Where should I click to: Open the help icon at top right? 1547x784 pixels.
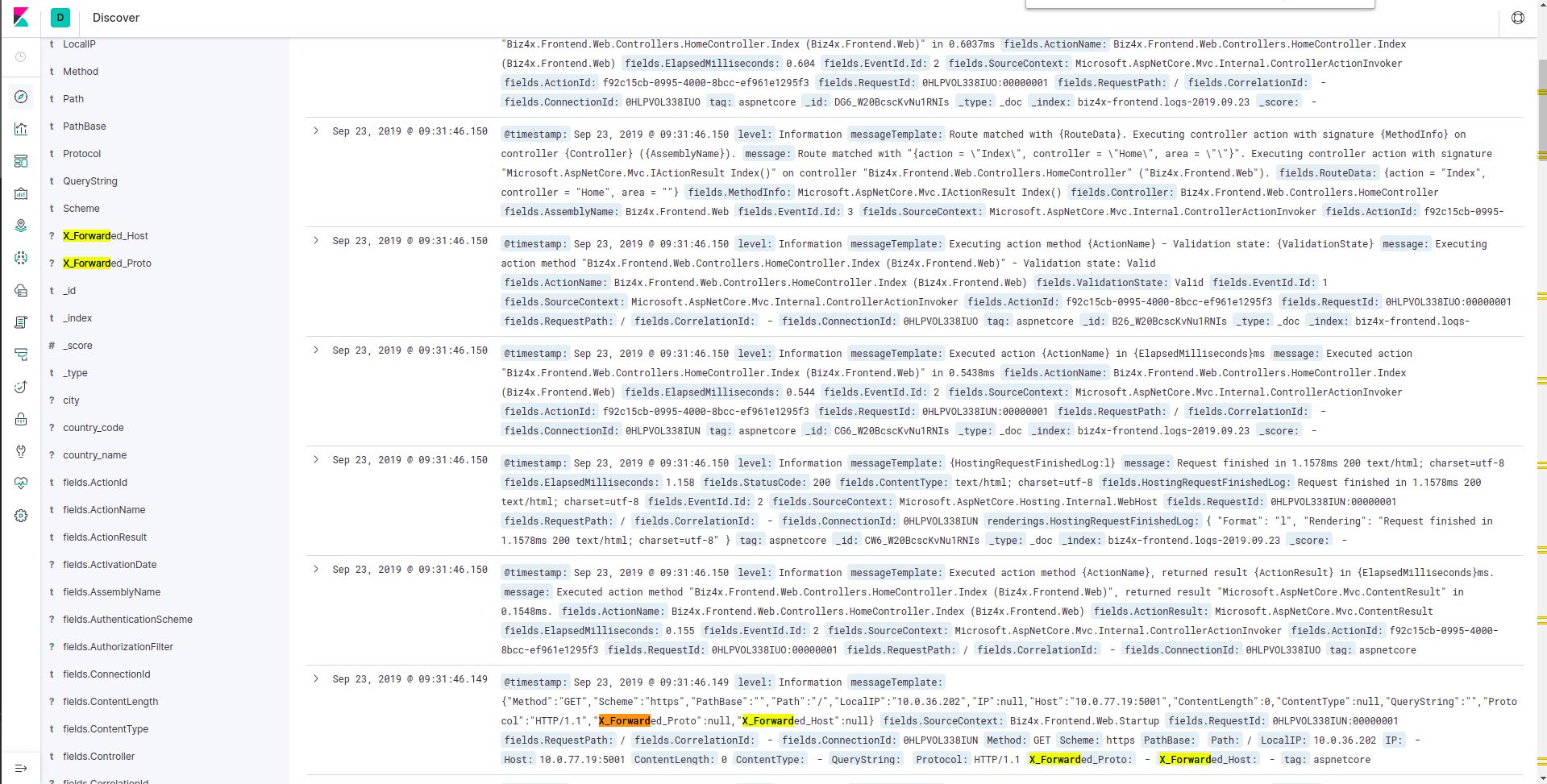1517,18
